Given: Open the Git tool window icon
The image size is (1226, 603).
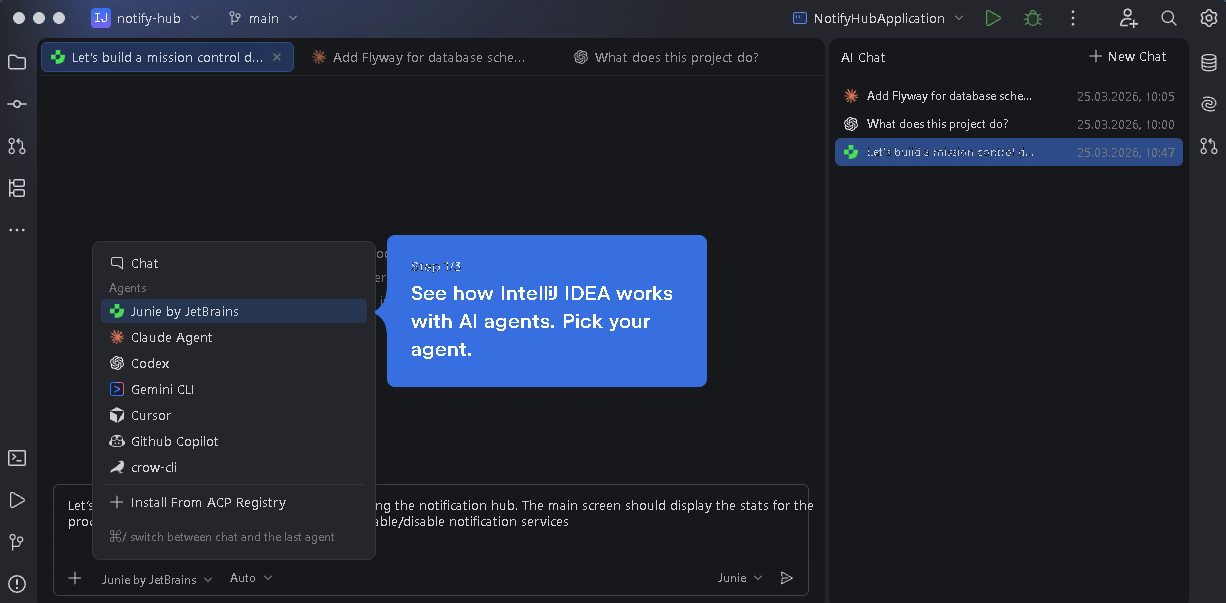Looking at the screenshot, I should 17,542.
